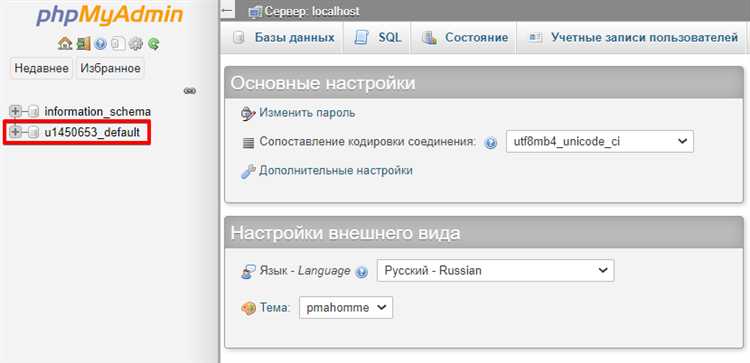Click the Тема: label text

(x=275, y=308)
